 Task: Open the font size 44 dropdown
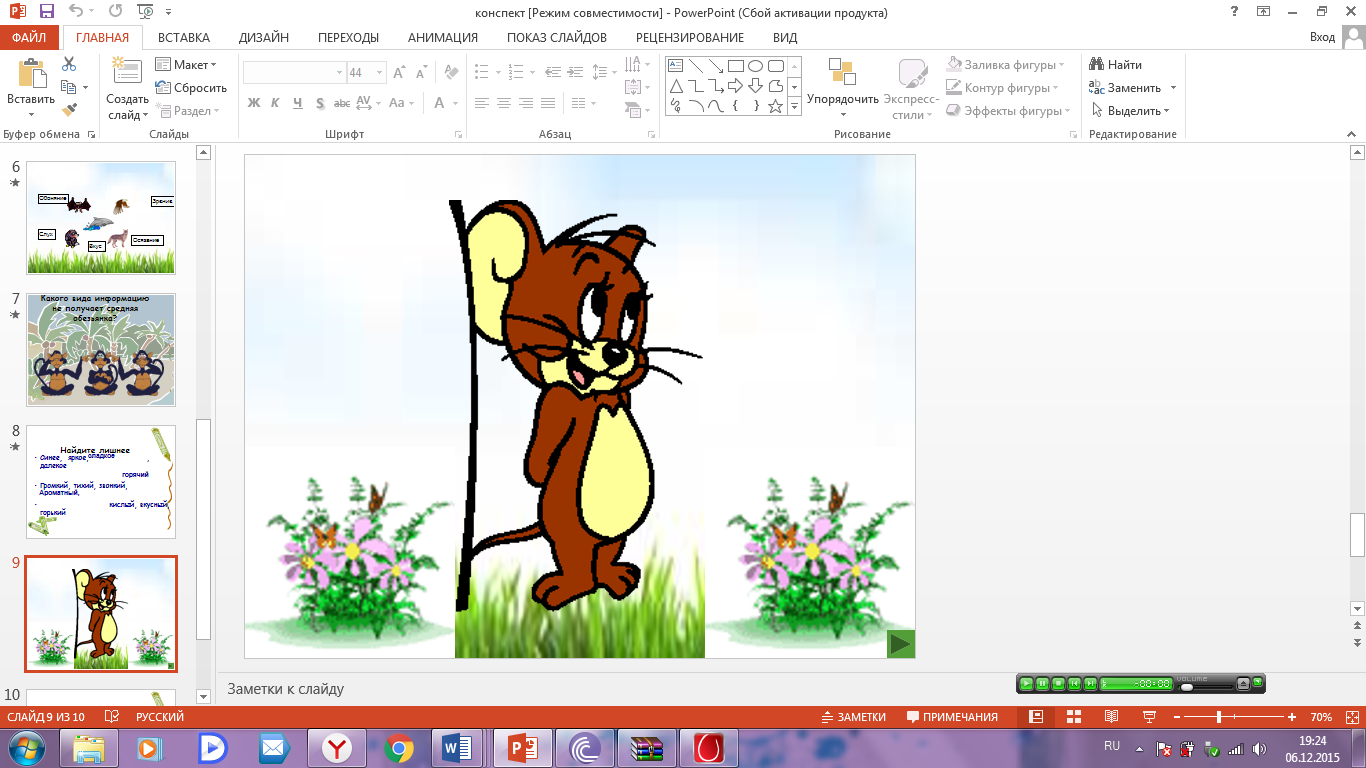pyautogui.click(x=380, y=73)
